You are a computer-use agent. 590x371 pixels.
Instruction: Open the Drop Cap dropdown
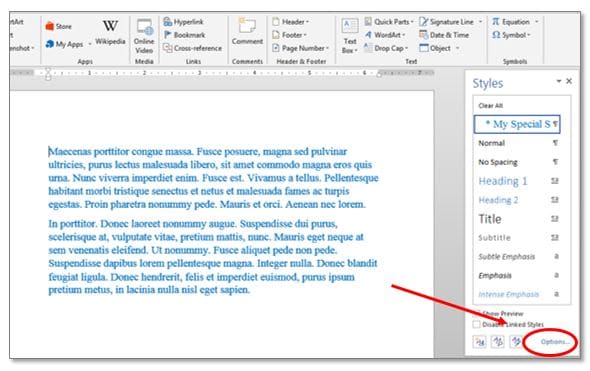click(386, 48)
